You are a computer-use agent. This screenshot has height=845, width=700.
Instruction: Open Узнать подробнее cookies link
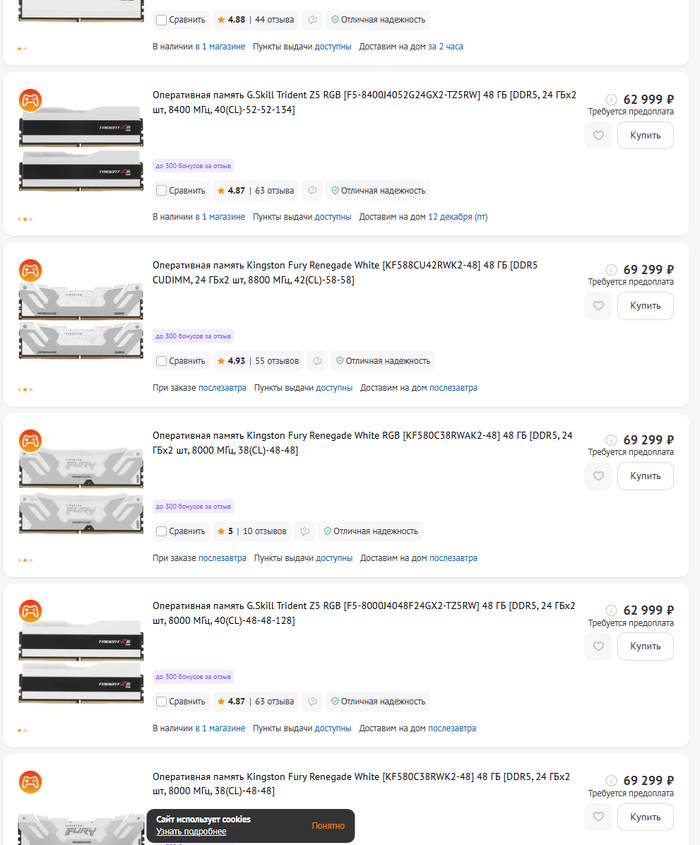(191, 832)
